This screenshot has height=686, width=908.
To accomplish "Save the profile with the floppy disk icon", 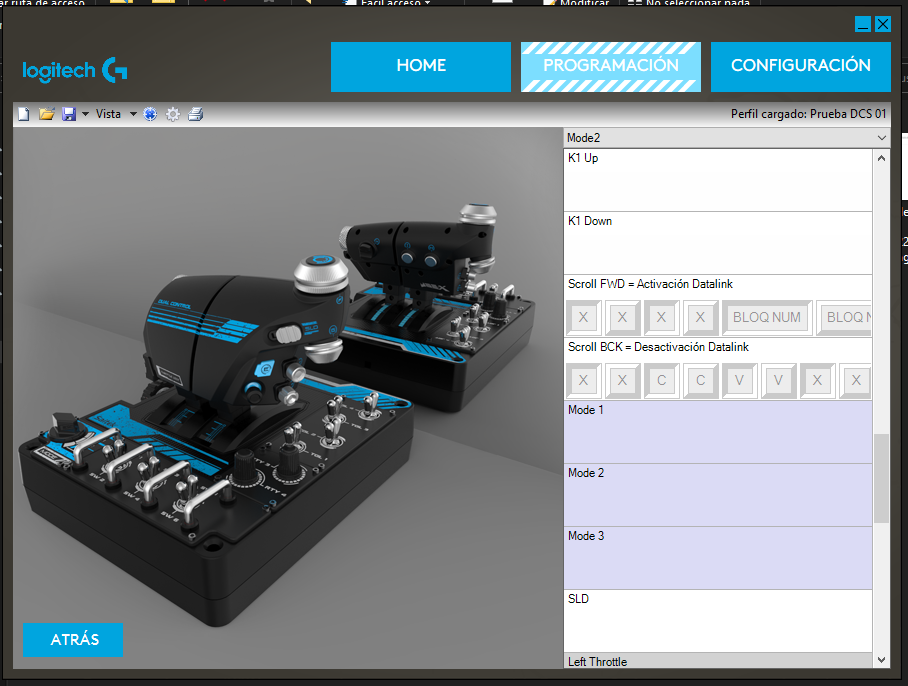I will coord(69,115).
